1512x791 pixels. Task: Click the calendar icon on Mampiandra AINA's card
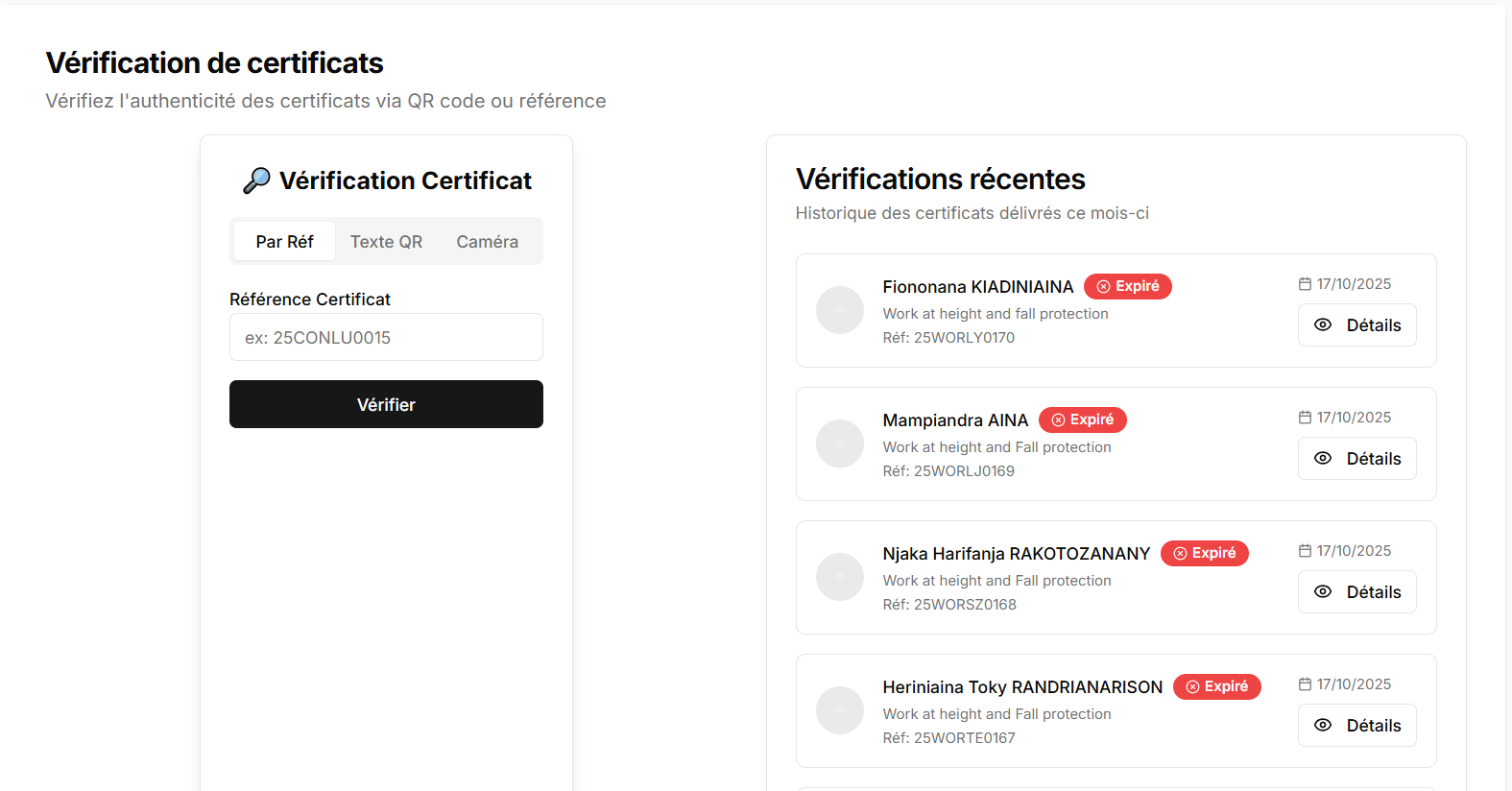(x=1305, y=418)
